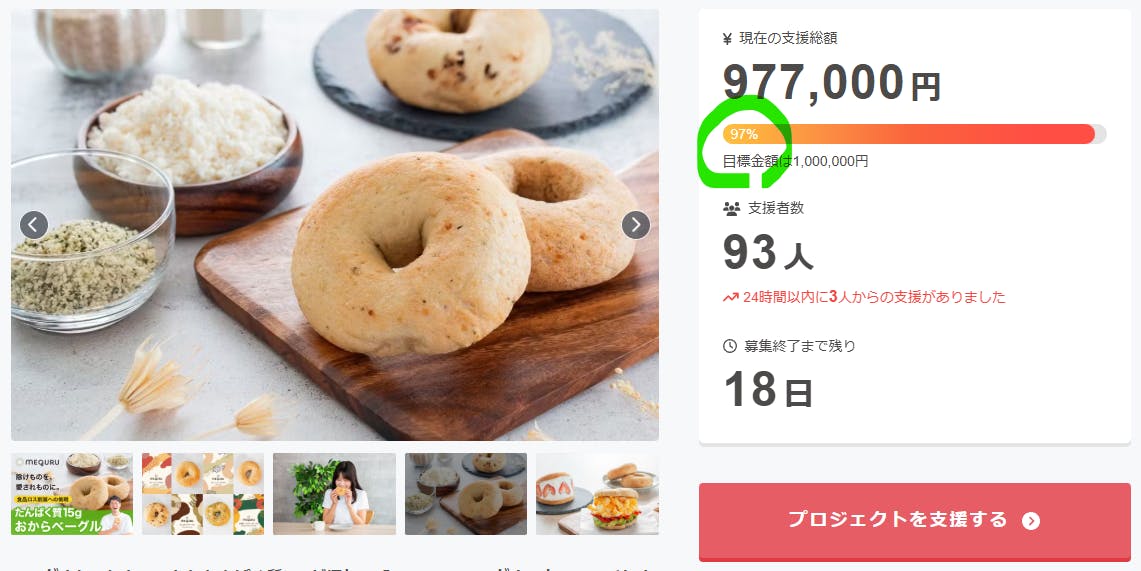
Task: Click the 目標金額は1,000,000円 text
Action: click(x=795, y=161)
